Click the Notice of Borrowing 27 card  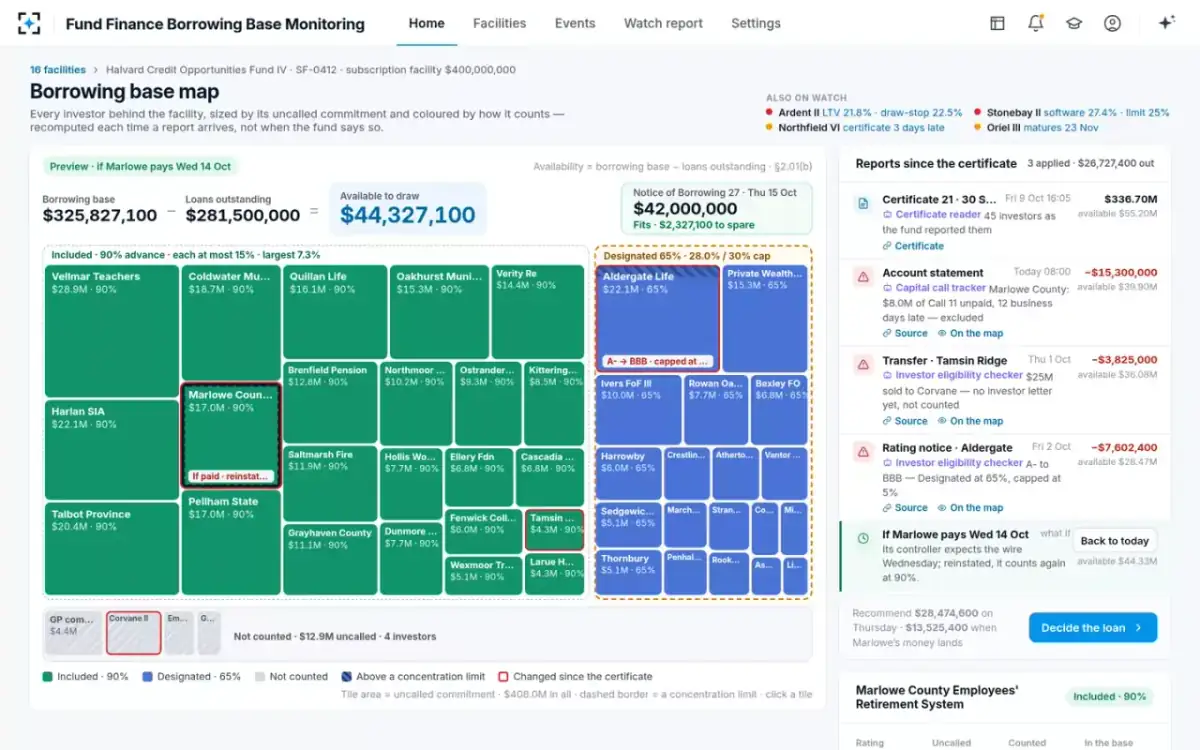click(716, 208)
